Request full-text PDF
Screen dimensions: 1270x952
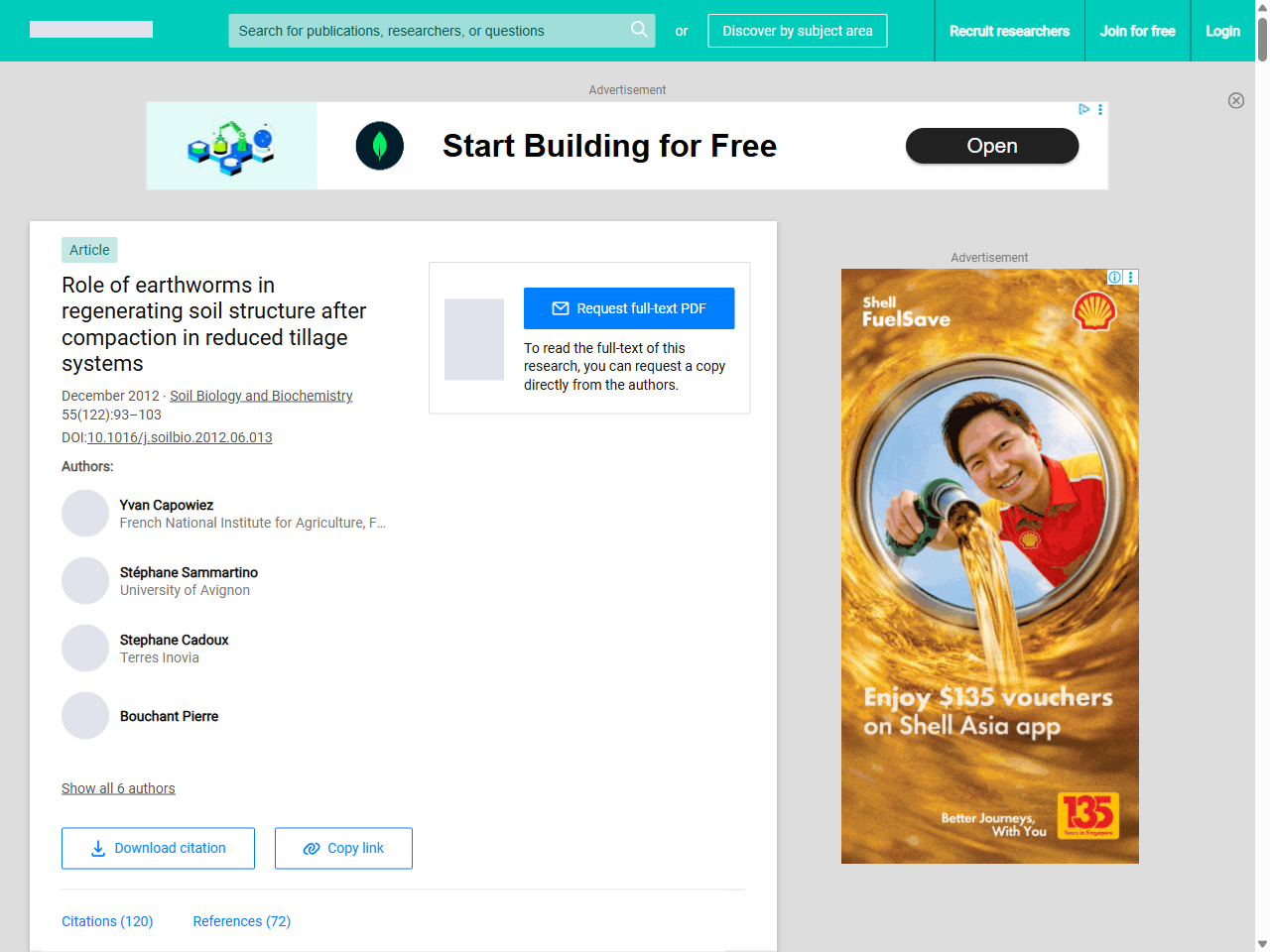click(629, 308)
